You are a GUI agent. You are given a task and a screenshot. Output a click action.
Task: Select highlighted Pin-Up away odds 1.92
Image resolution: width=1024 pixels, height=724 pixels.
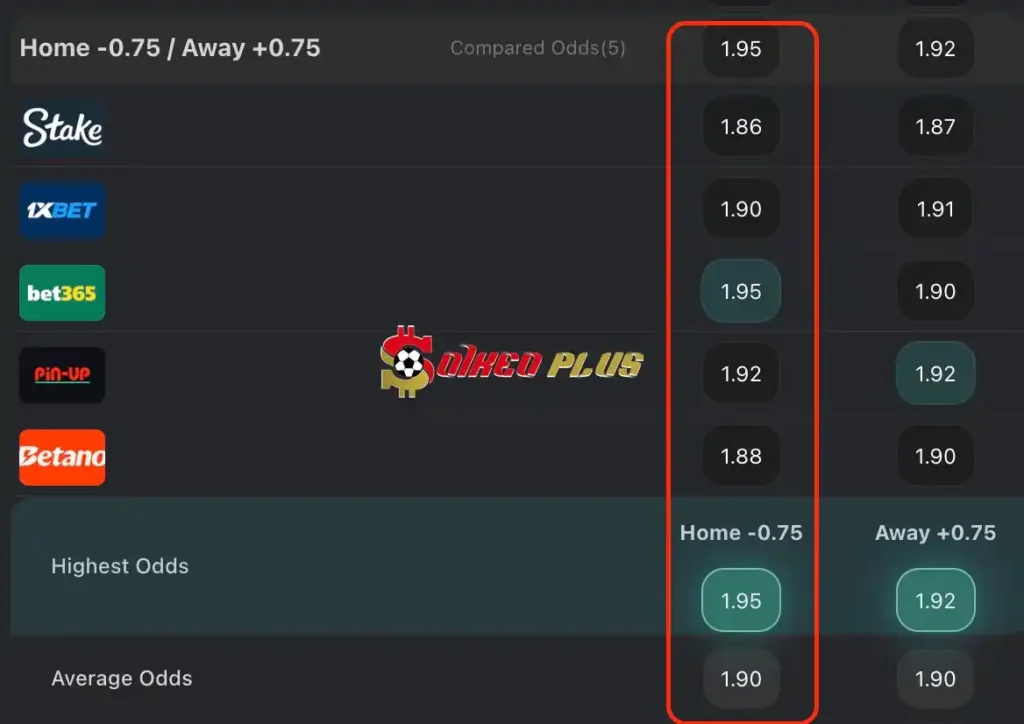tap(935, 373)
